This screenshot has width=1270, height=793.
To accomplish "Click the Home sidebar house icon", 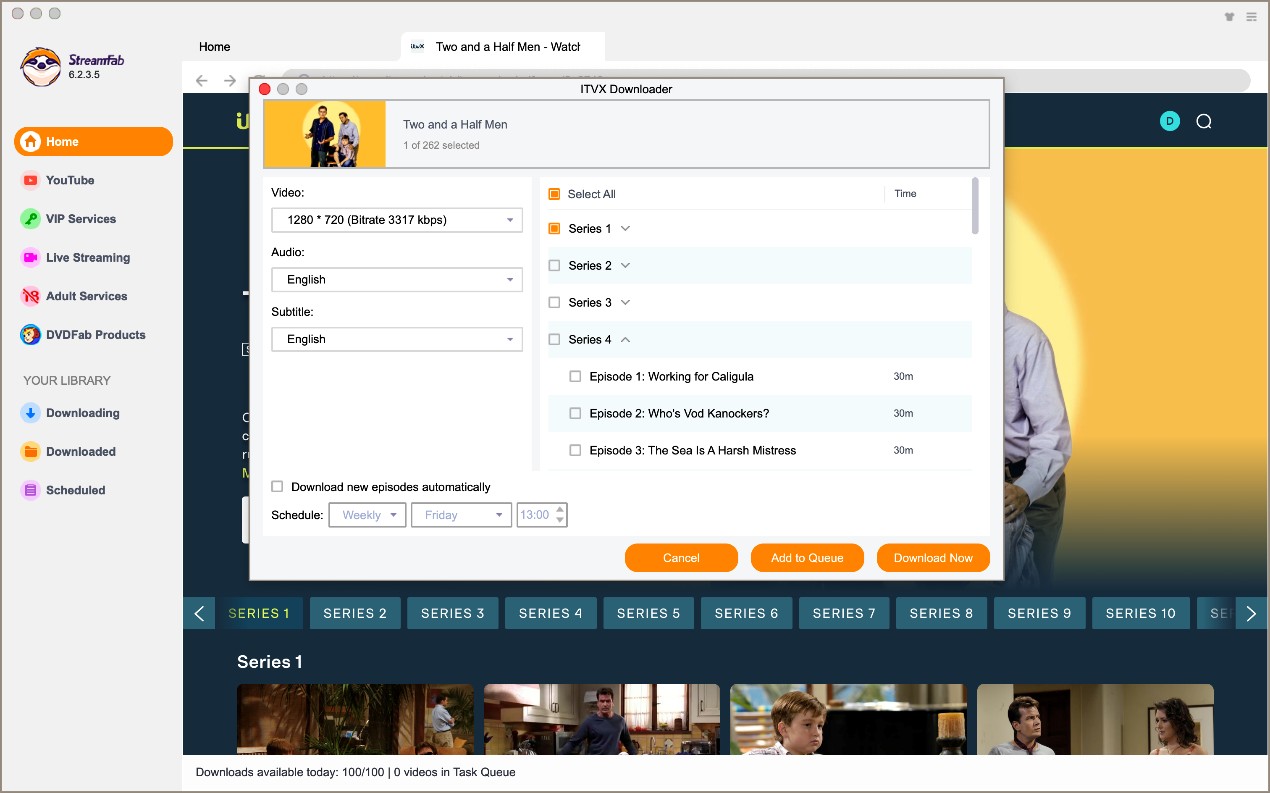I will [x=31, y=142].
